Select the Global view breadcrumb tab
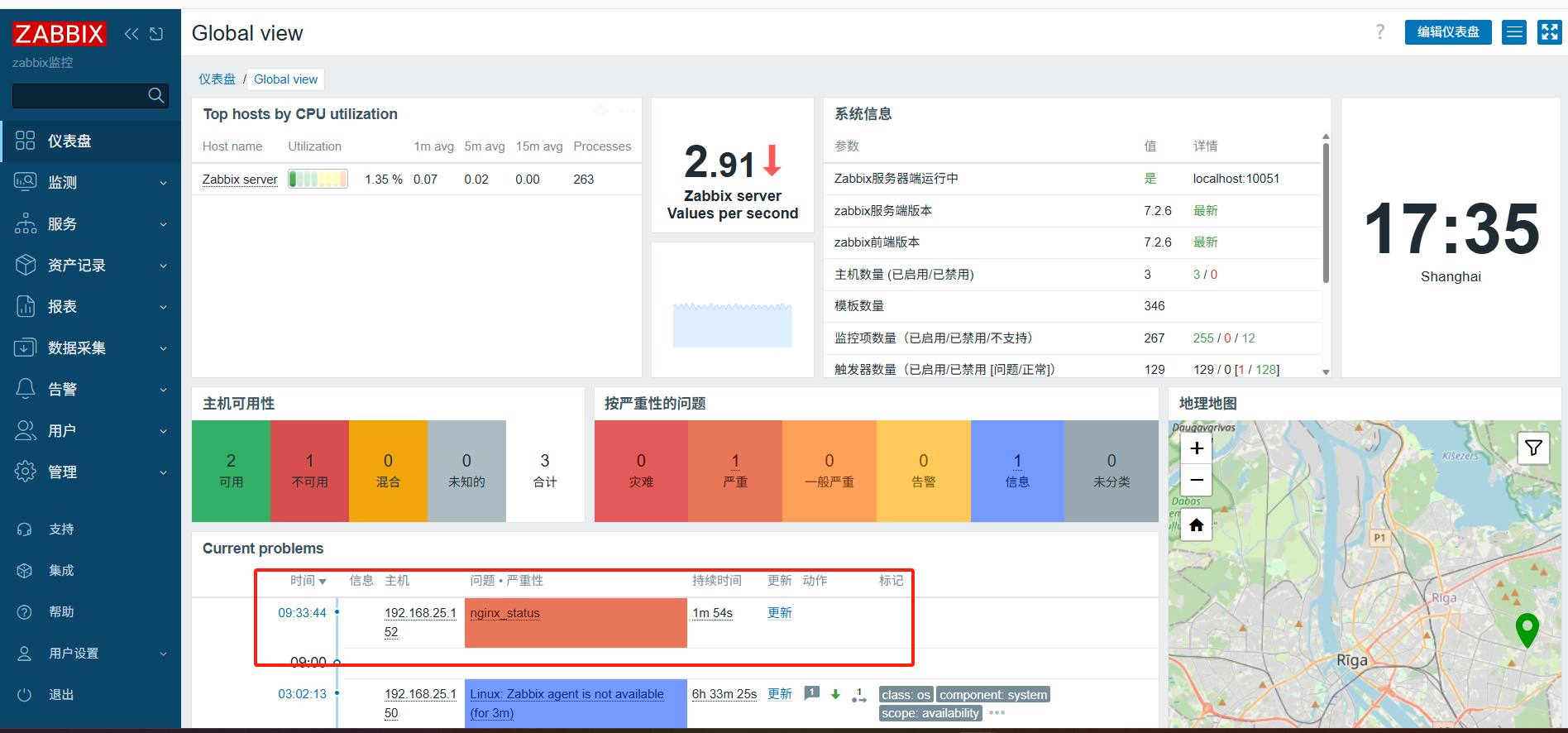This screenshot has height=733, width=1568. [285, 79]
